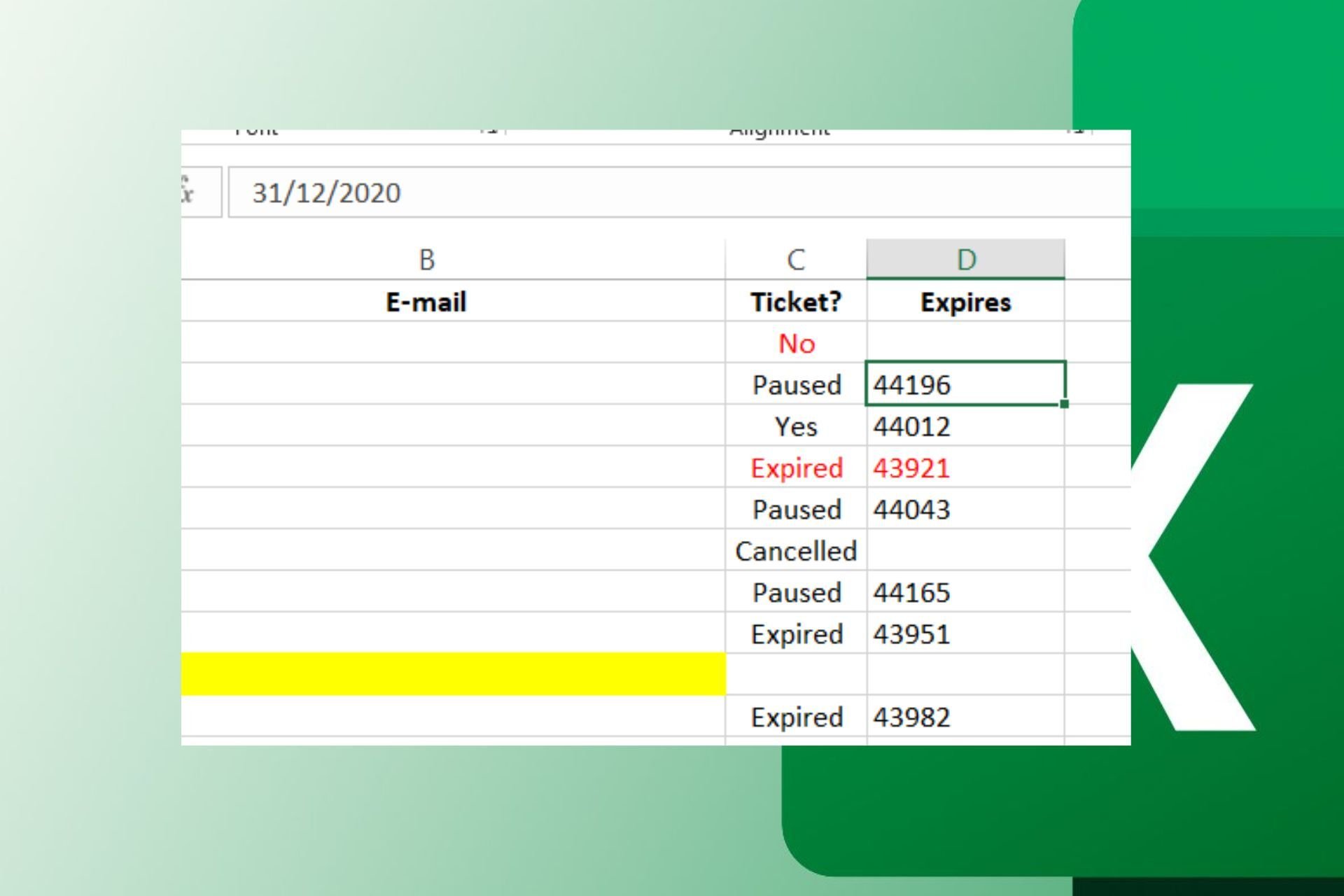Click the Expires header cell
Viewport: 1344px width, 896px height.
pyautogui.click(x=966, y=302)
